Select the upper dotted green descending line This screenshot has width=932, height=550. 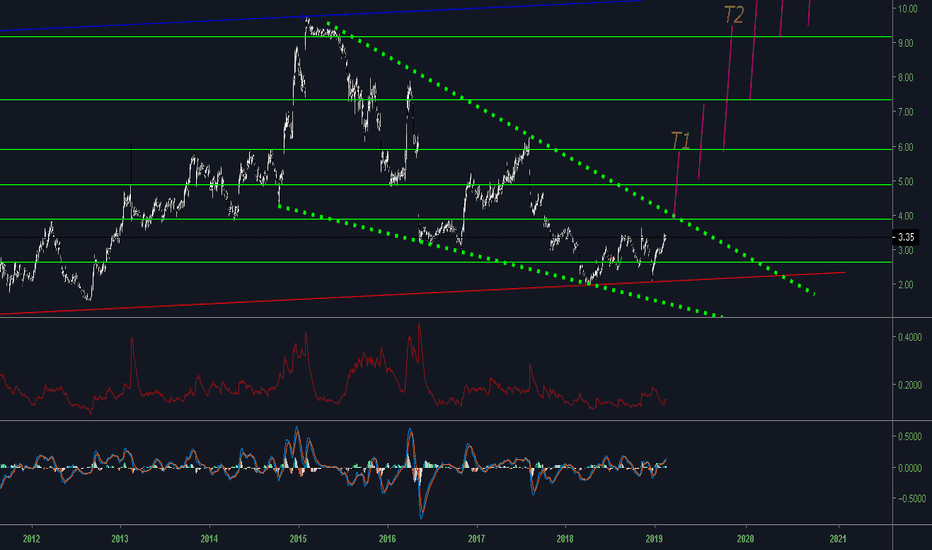coord(571,158)
